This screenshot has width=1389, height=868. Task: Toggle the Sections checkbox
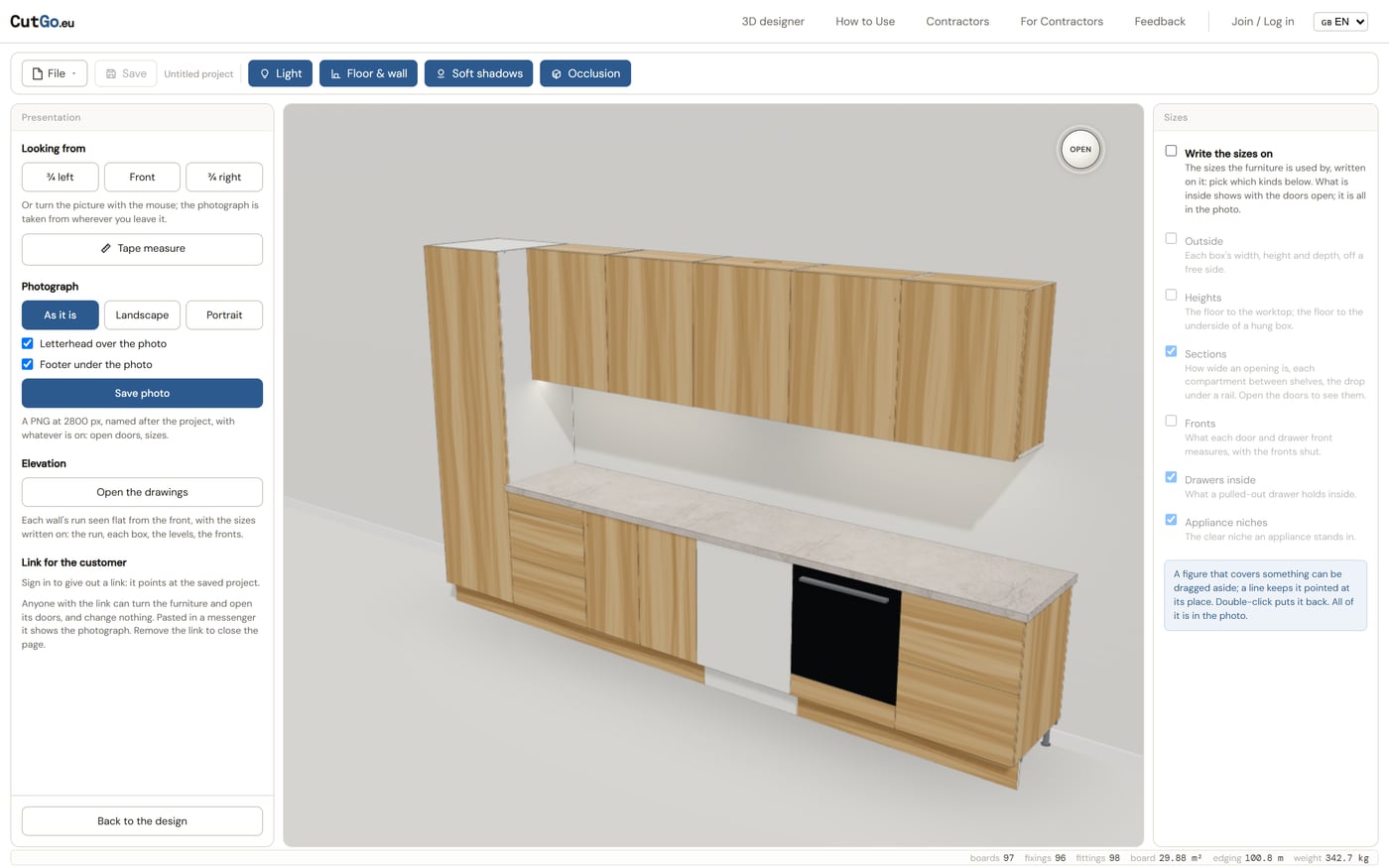(x=1171, y=351)
